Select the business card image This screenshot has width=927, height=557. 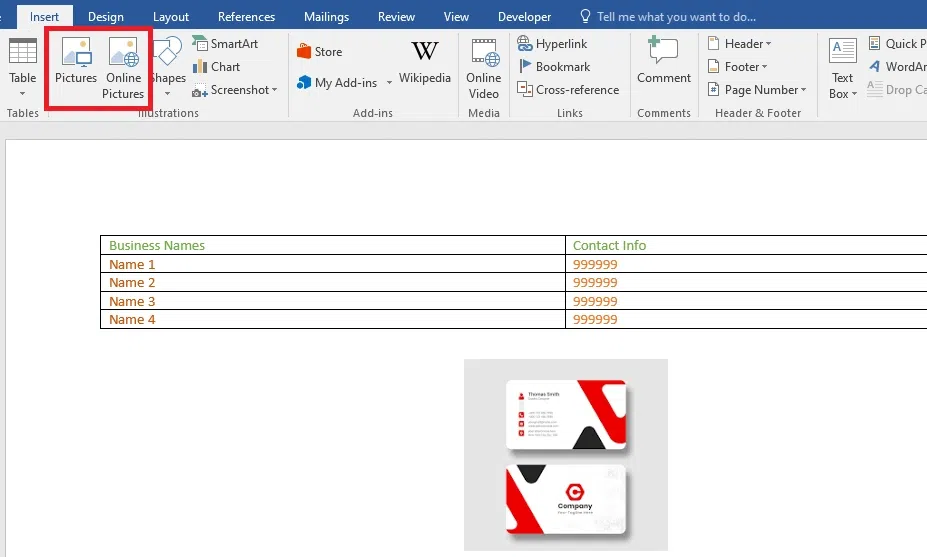[x=566, y=455]
